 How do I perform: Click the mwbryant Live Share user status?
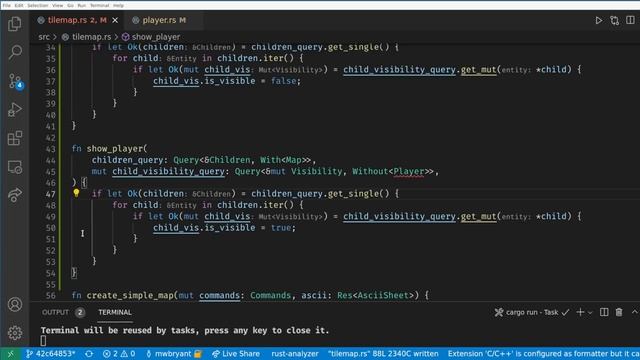[x=174, y=354]
